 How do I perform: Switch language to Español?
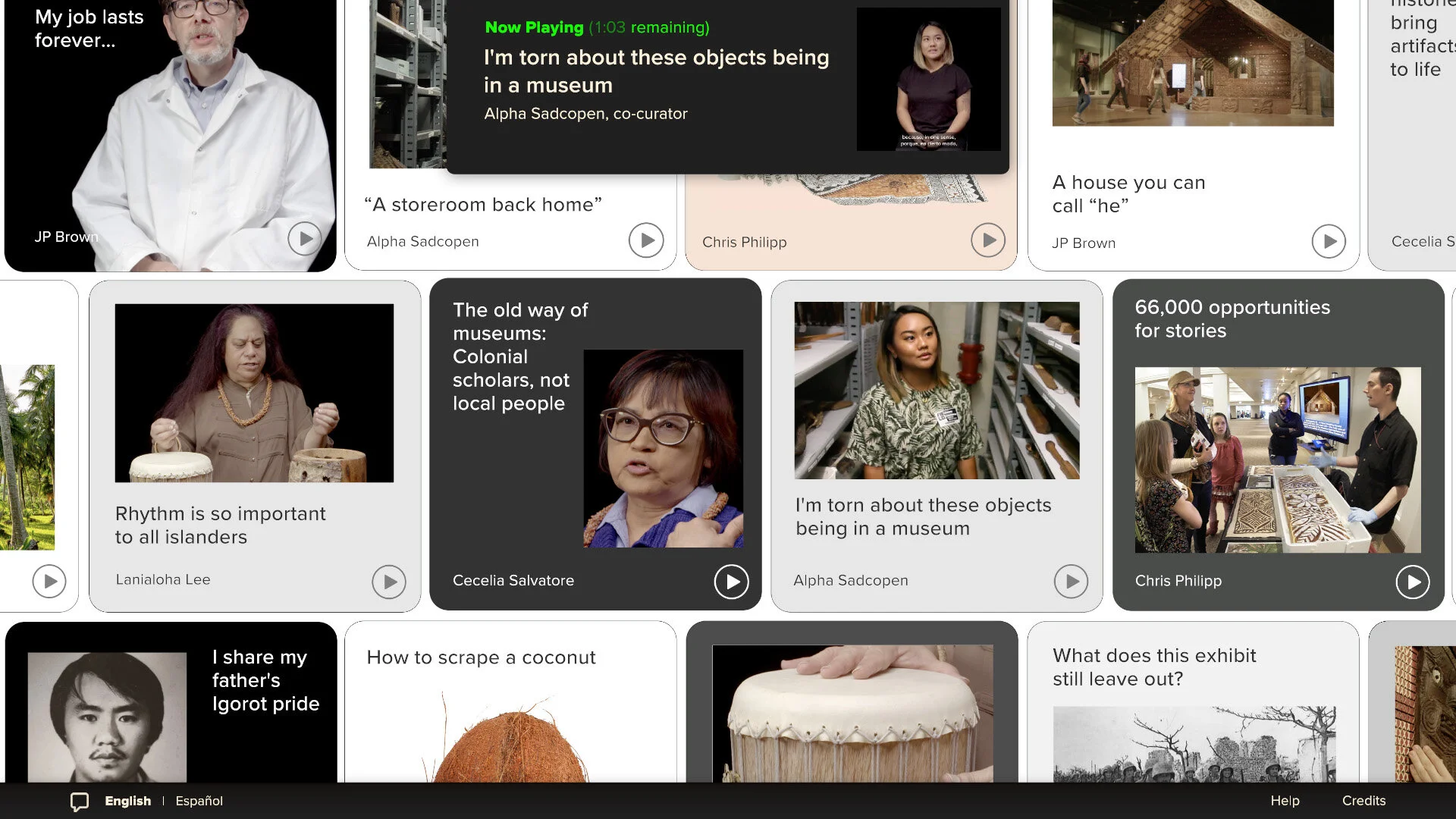click(x=199, y=801)
